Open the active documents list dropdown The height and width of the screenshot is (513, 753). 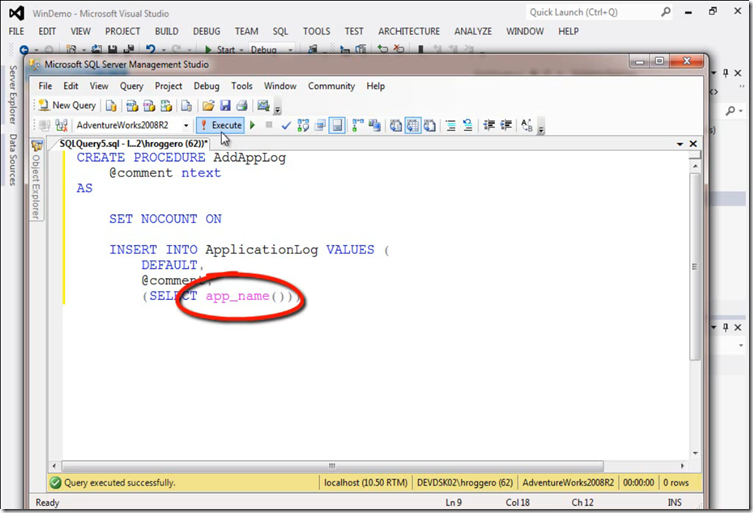680,144
